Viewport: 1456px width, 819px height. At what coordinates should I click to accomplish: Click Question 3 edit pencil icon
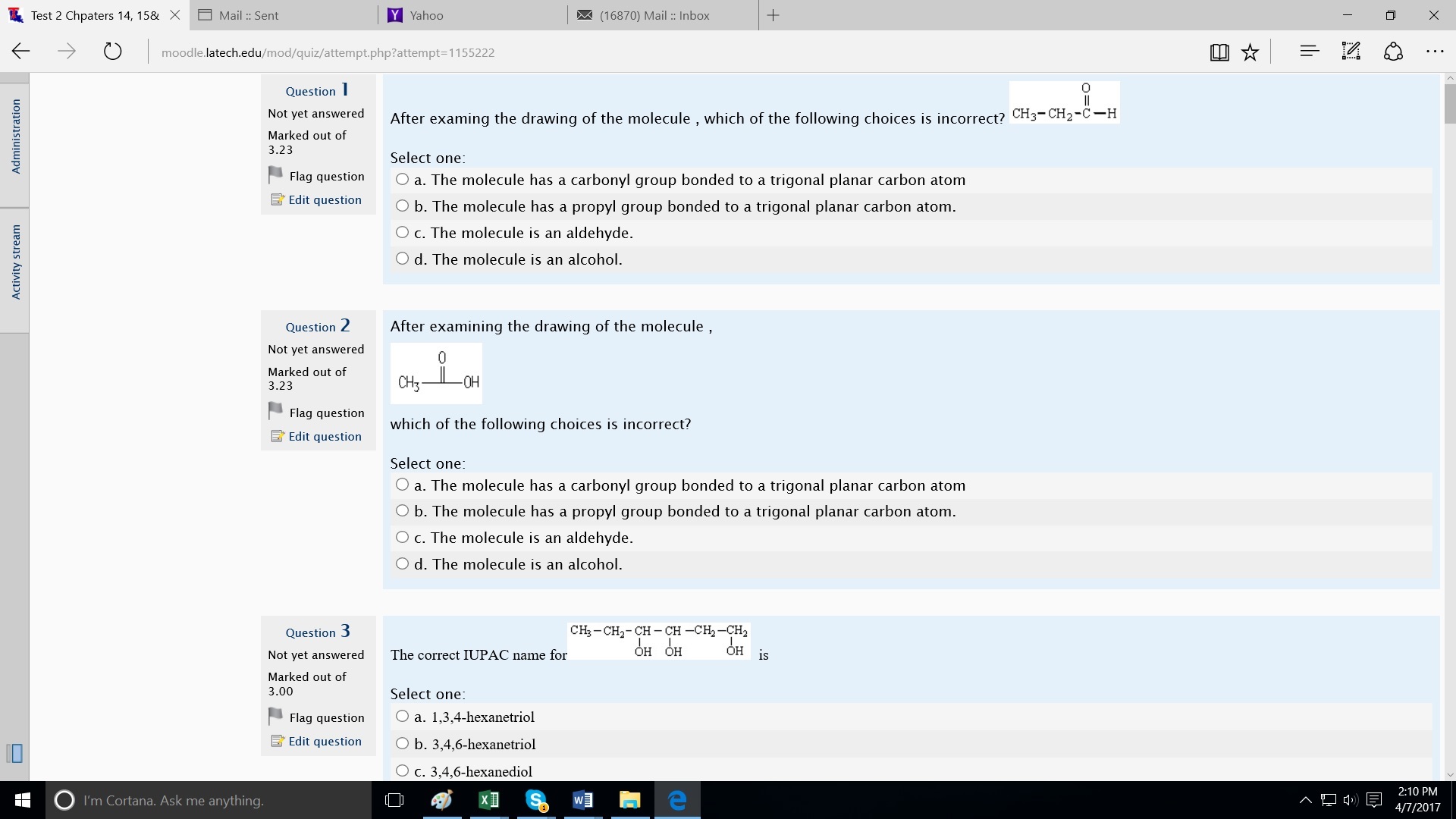coord(278,741)
